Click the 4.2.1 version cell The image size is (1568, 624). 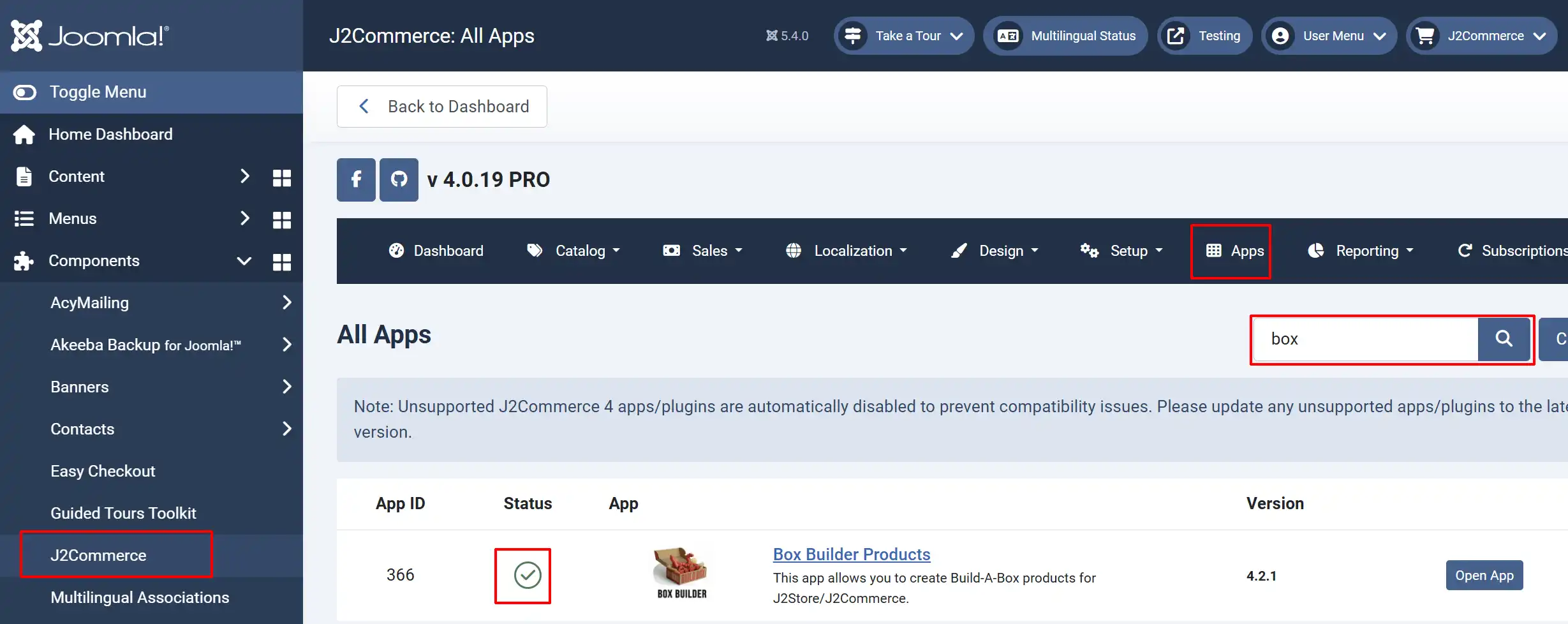[1261, 576]
